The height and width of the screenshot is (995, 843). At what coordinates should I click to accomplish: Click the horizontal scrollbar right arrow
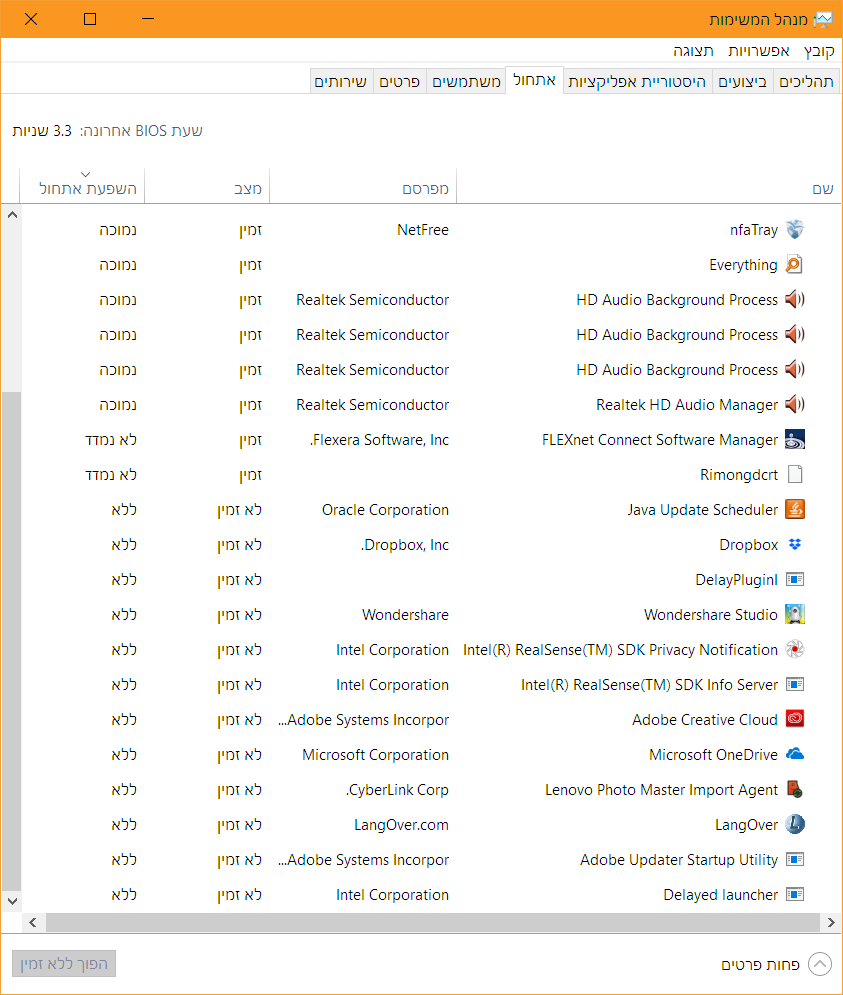831,923
